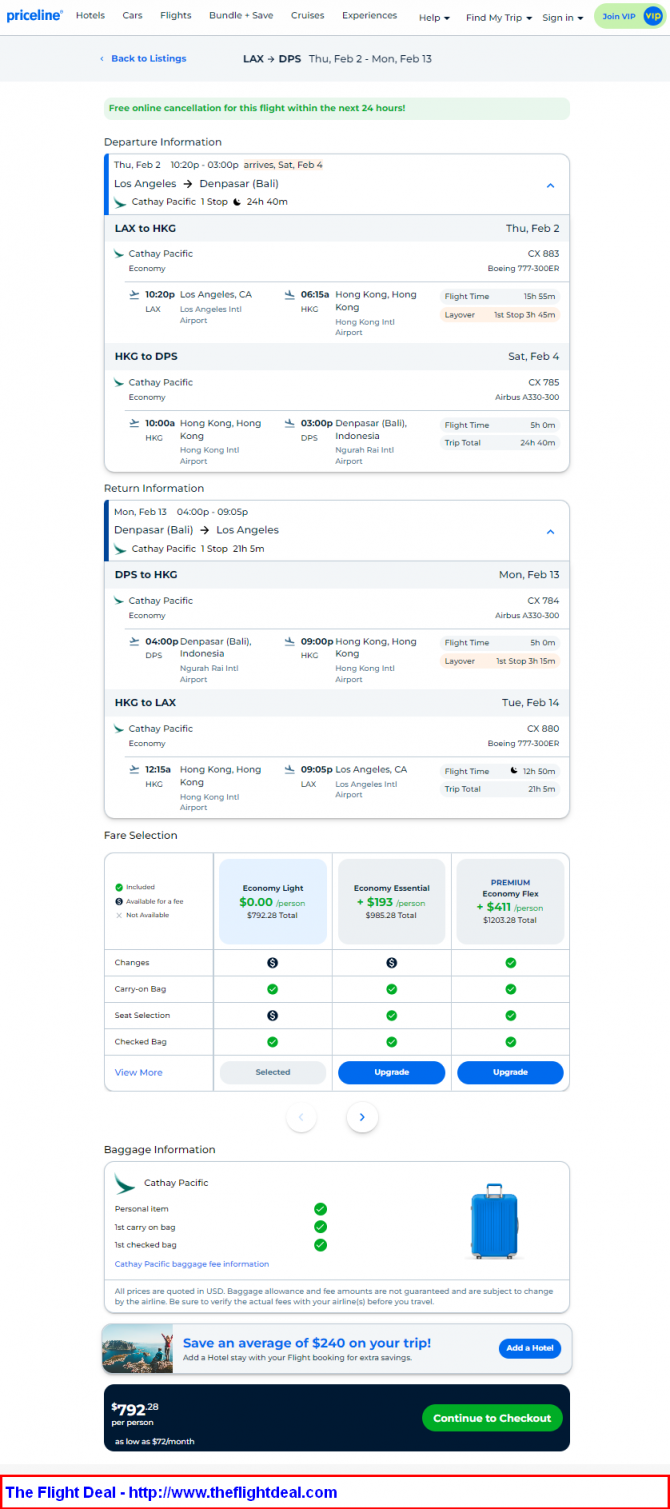670x1509 pixels.
Task: Click fee icon for Economy Essential Changes
Action: 391,963
